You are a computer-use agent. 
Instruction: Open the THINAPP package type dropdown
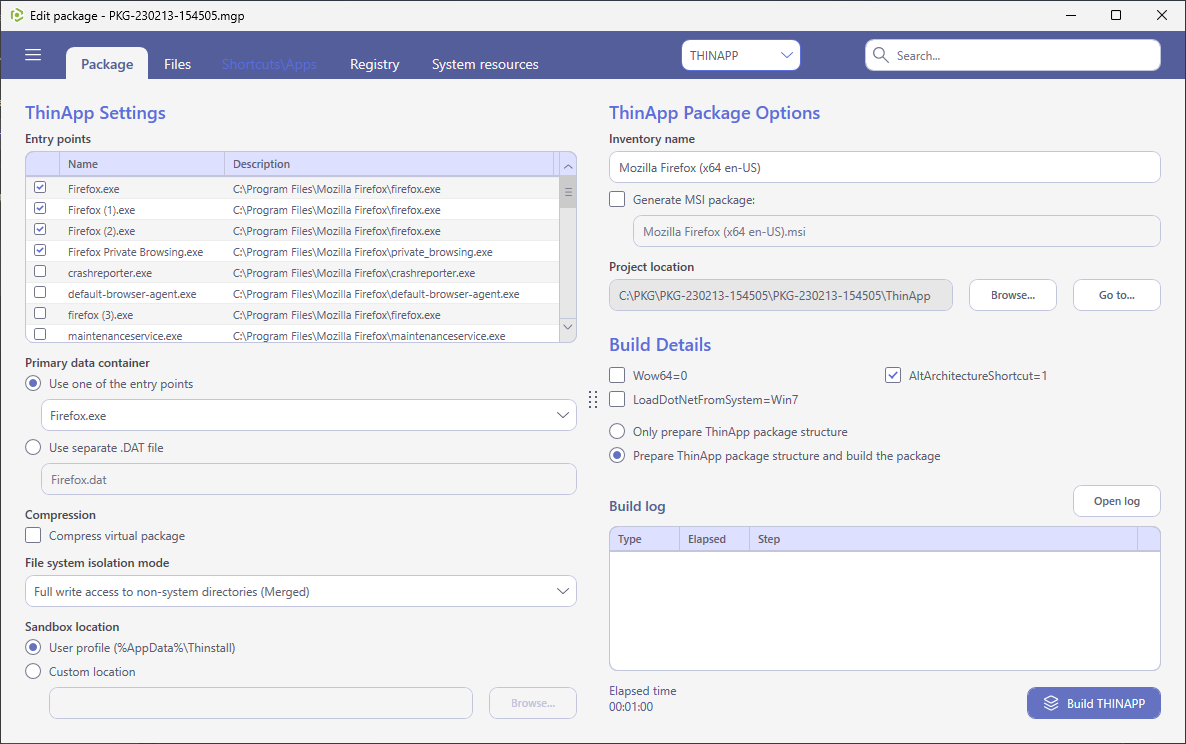pyautogui.click(x=740, y=55)
